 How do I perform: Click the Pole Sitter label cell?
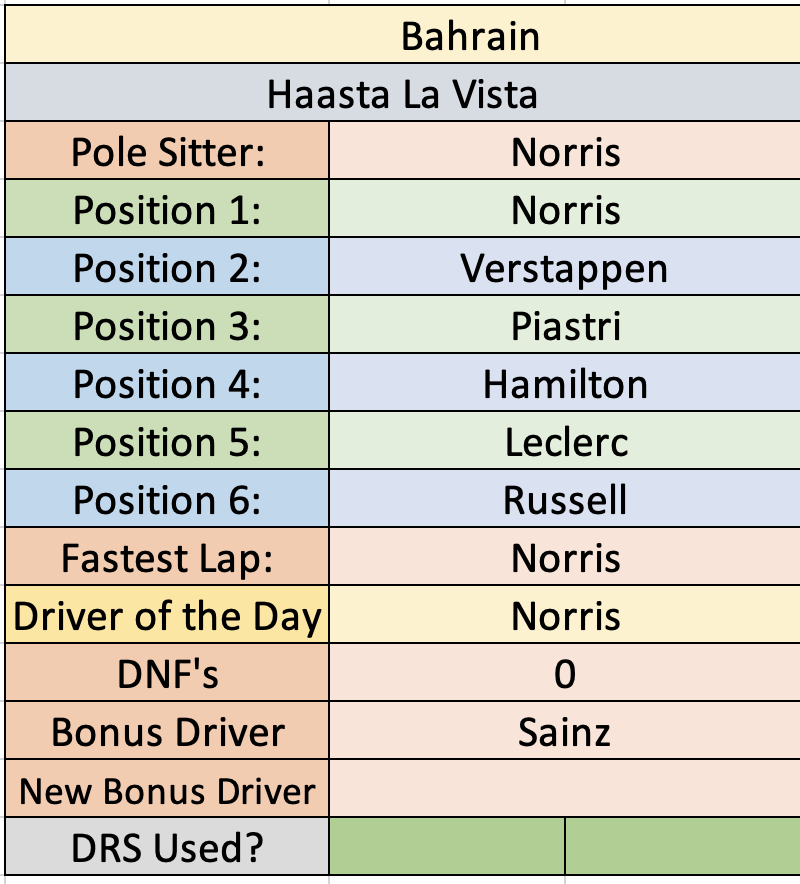pyautogui.click(x=167, y=151)
